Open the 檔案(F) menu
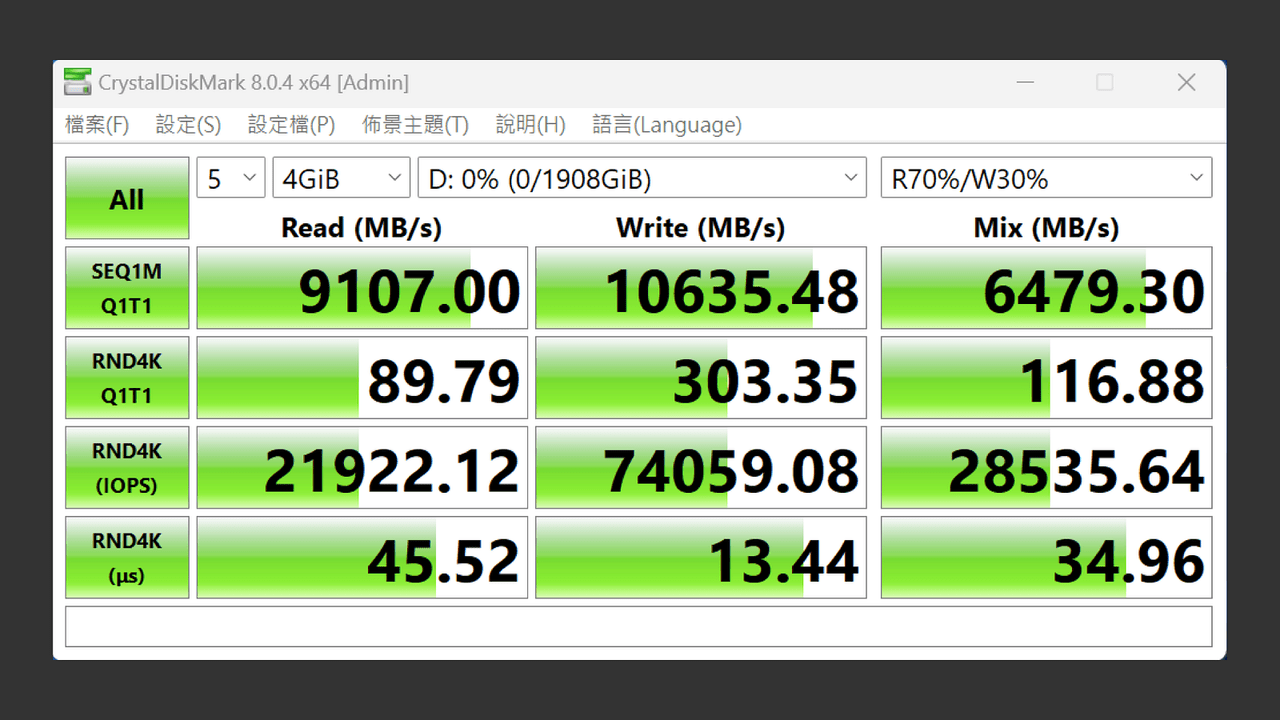Viewport: 1280px width, 720px height. 97,125
